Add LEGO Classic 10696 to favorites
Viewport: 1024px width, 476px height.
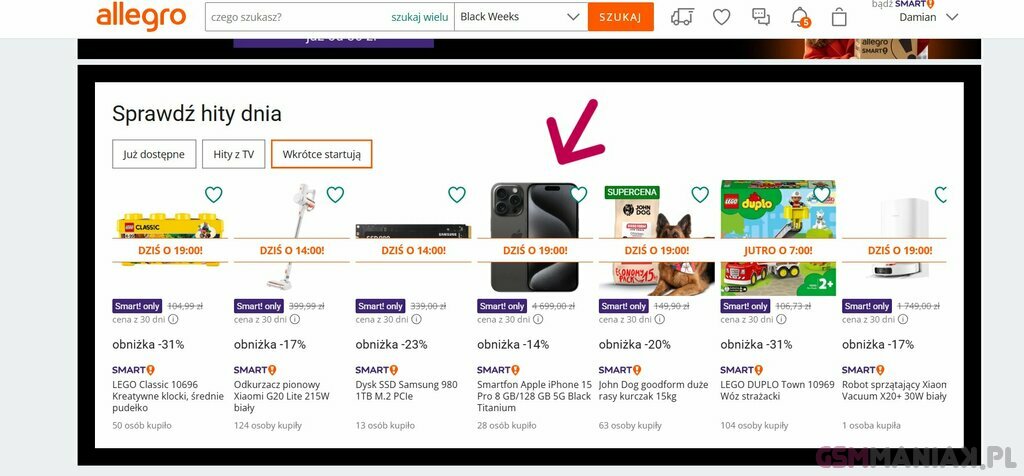coord(214,195)
